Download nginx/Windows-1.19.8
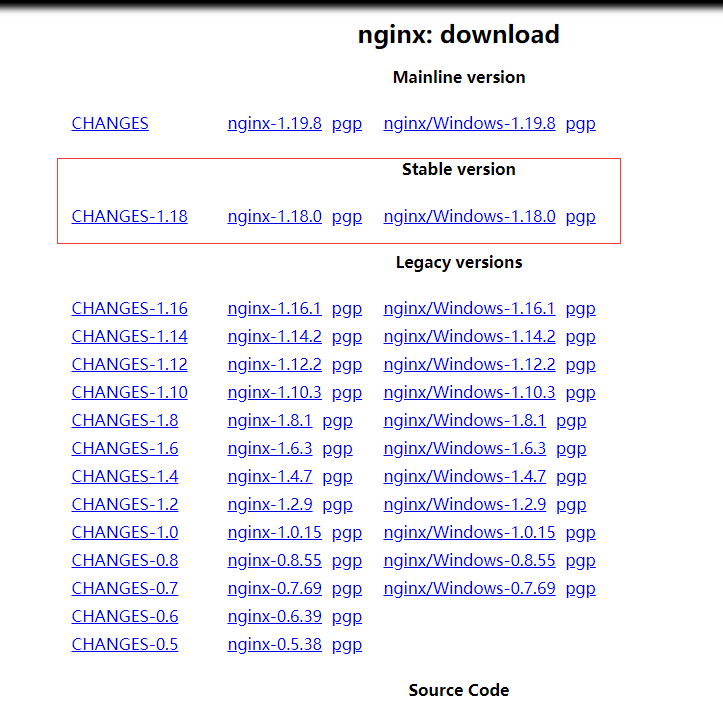723x713 pixels. [469, 123]
